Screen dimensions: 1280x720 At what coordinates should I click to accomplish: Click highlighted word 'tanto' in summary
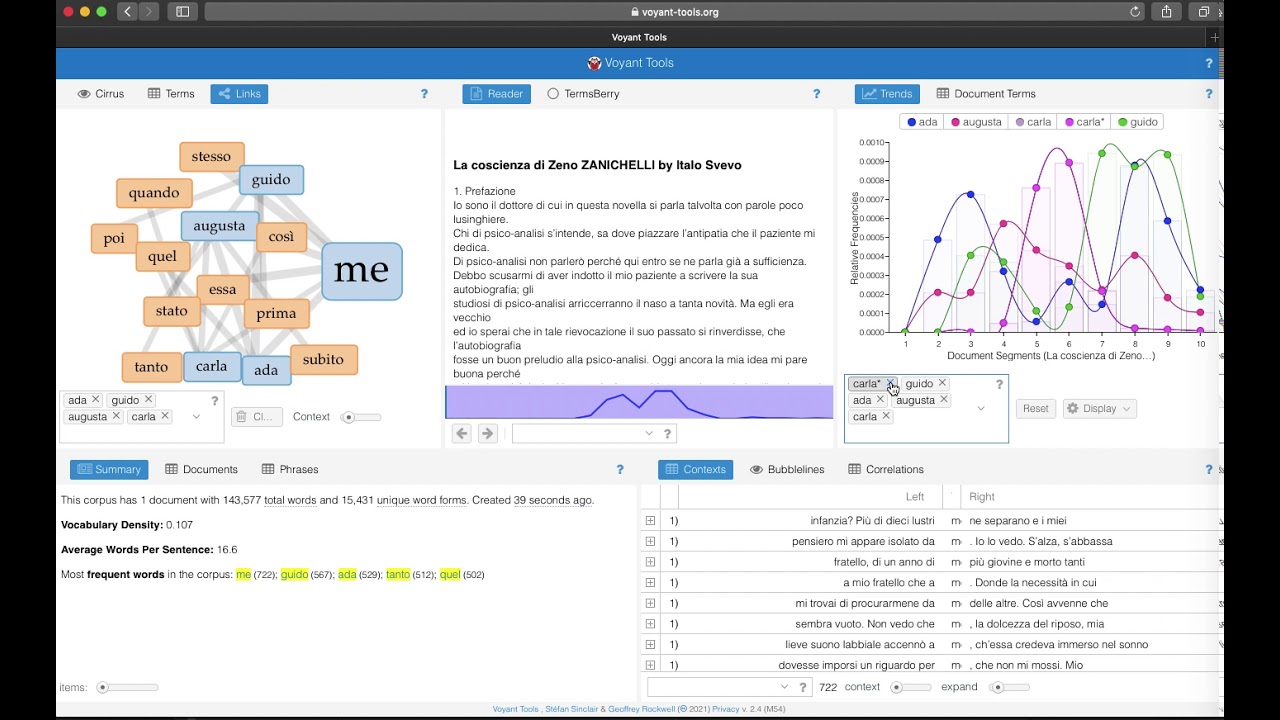398,575
